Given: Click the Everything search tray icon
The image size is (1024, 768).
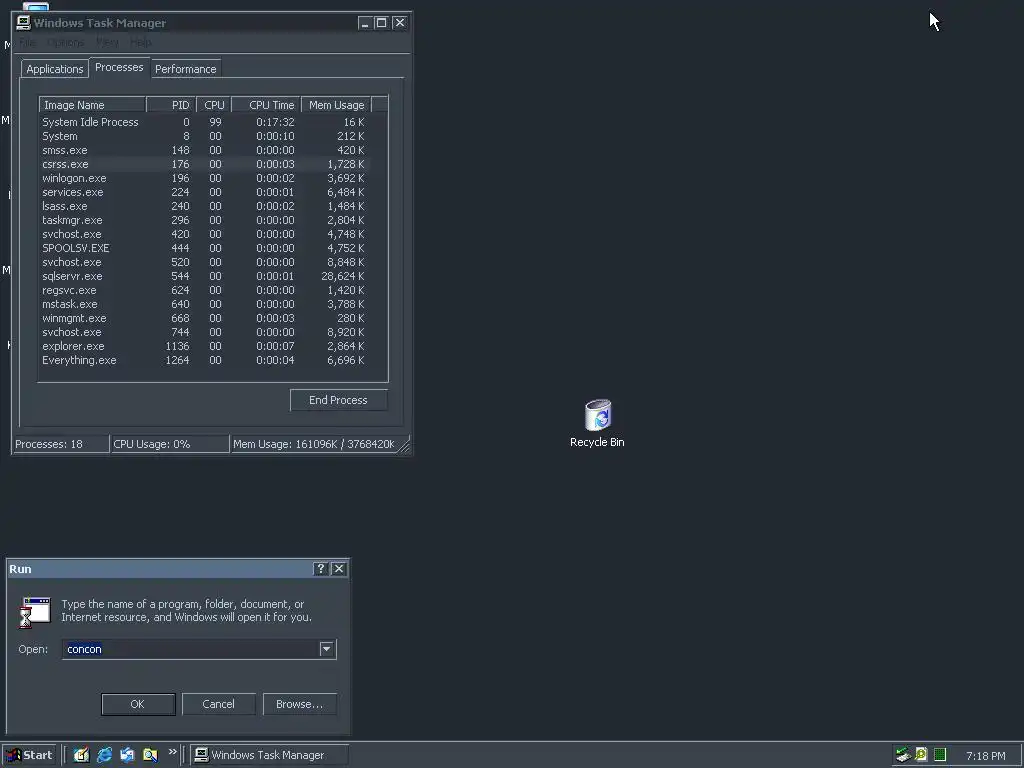Looking at the screenshot, I should click(921, 755).
